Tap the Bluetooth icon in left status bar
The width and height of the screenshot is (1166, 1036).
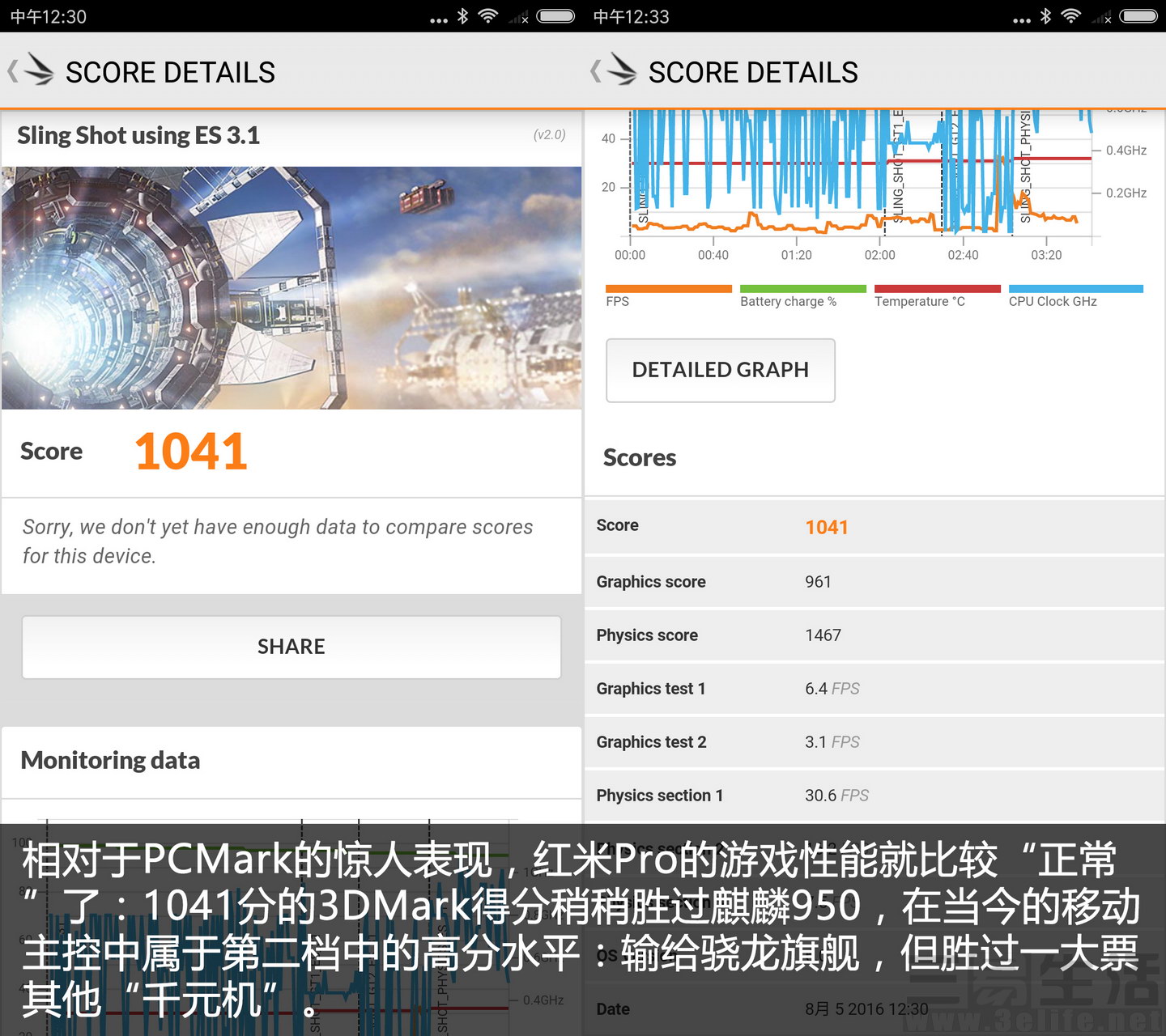(x=462, y=16)
